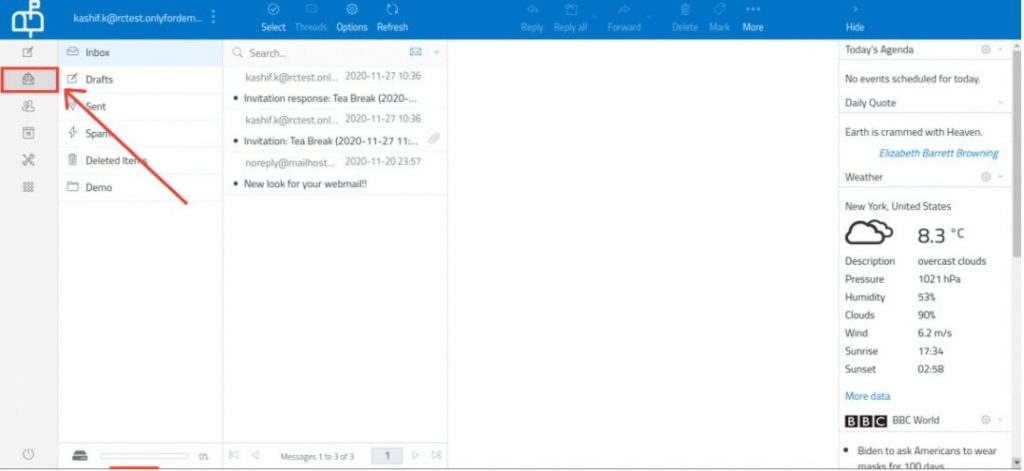Click the Refresh toolbar icon
Image resolution: width=1024 pixels, height=471 pixels.
coord(392,17)
